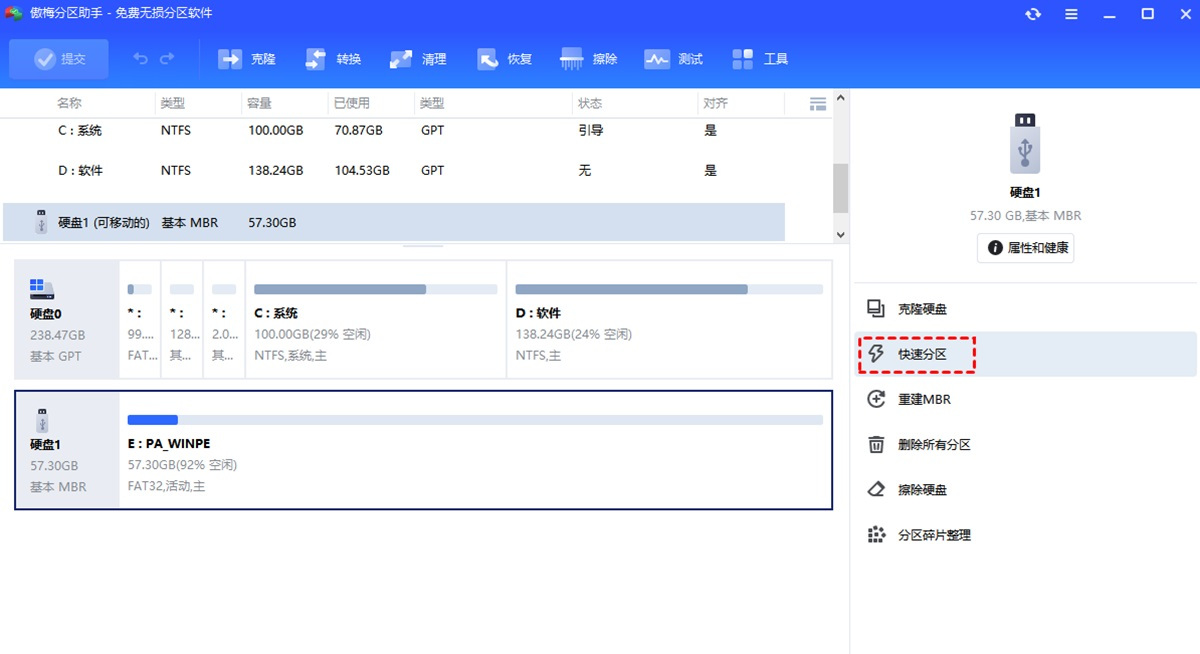Open 属性和健康 properties button
The height and width of the screenshot is (654, 1200).
[x=1025, y=248]
